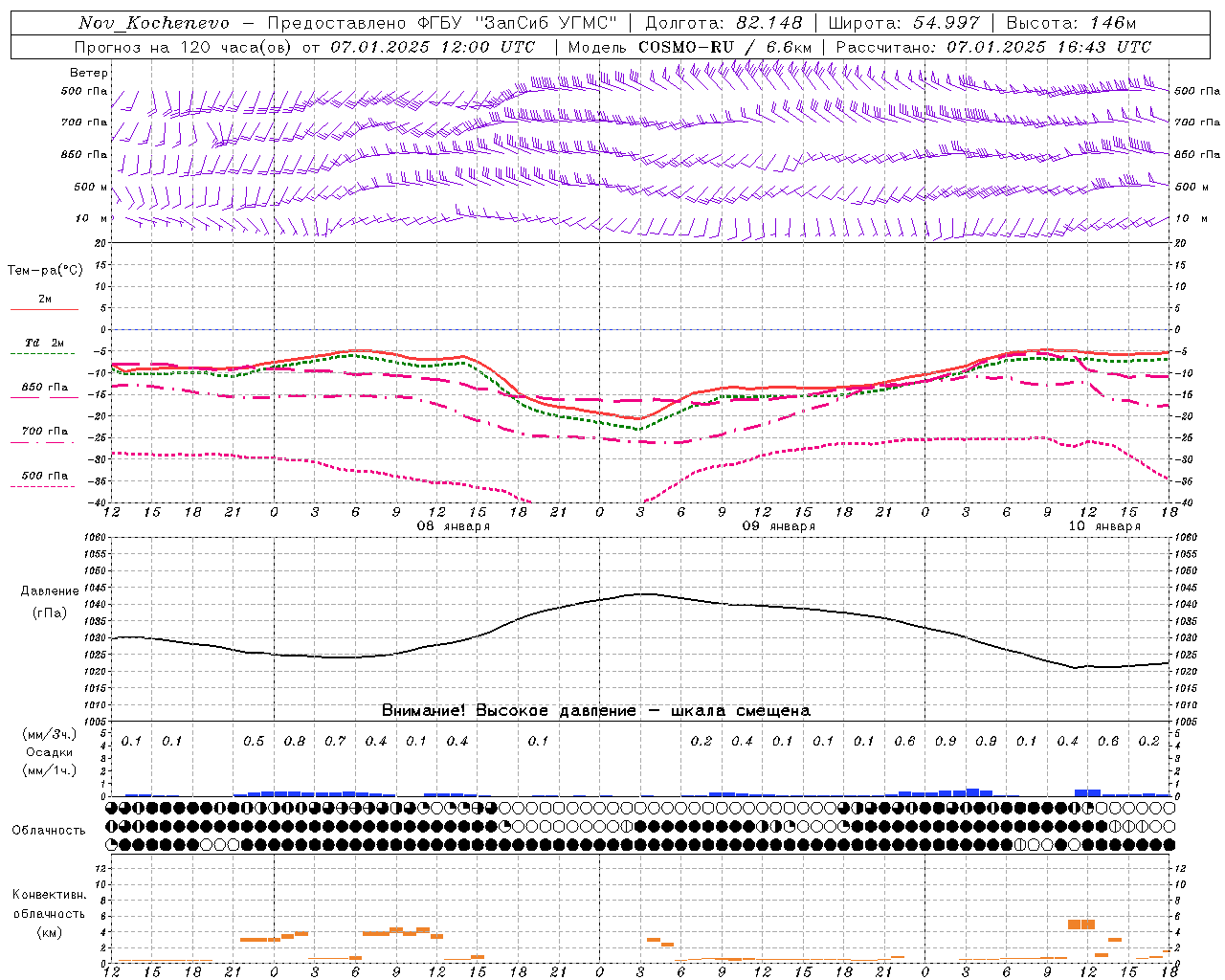Select the model name COSMO-RU
This screenshot has height=980, width=1225.
click(685, 47)
